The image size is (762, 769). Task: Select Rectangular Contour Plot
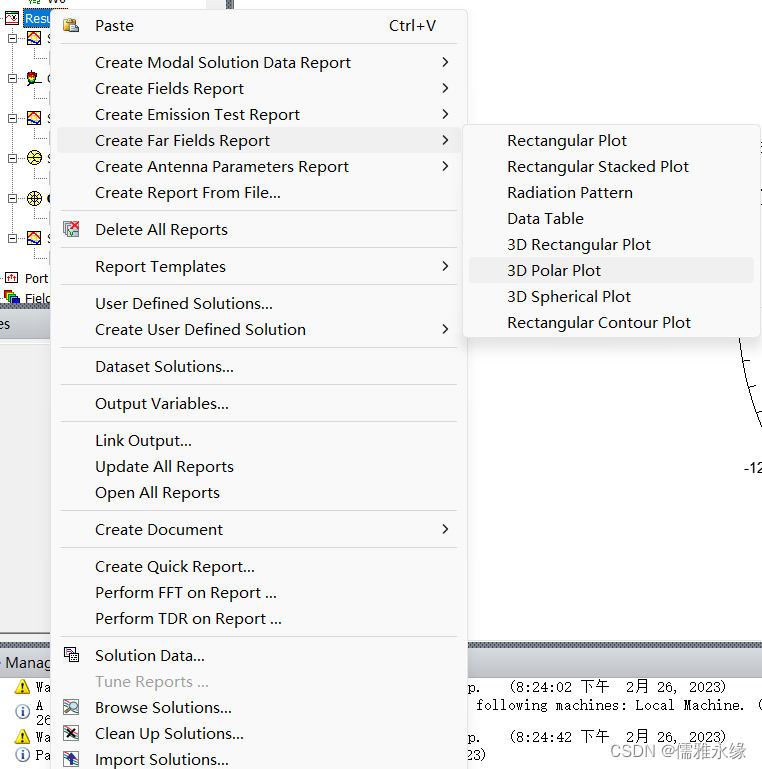[611, 322]
